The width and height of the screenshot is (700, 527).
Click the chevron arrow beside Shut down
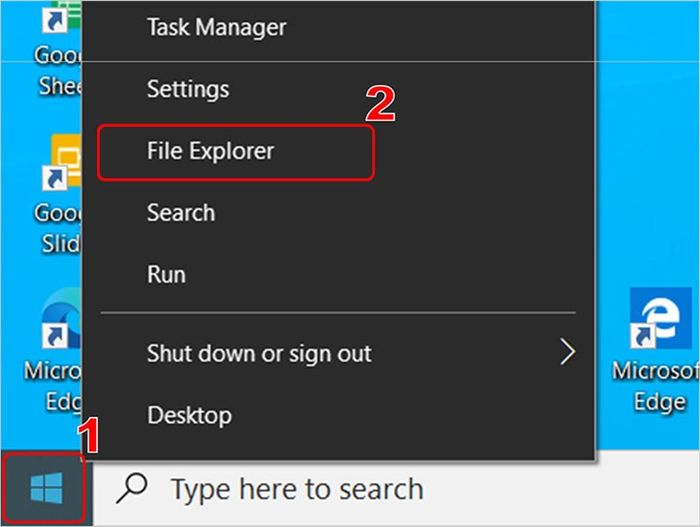(x=568, y=352)
